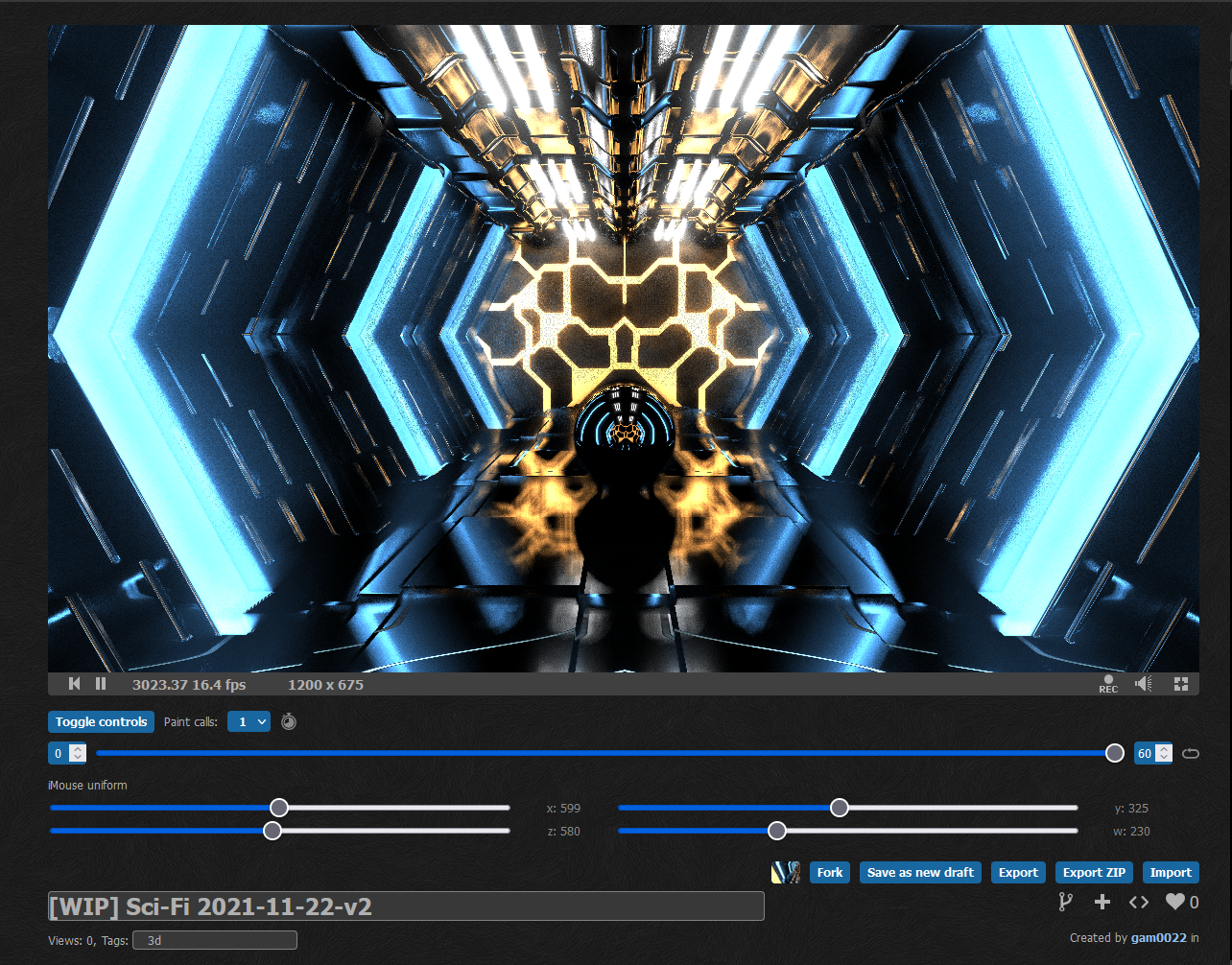1232x965 pixels.
Task: Click the iMouse x slider handle
Action: (x=279, y=808)
